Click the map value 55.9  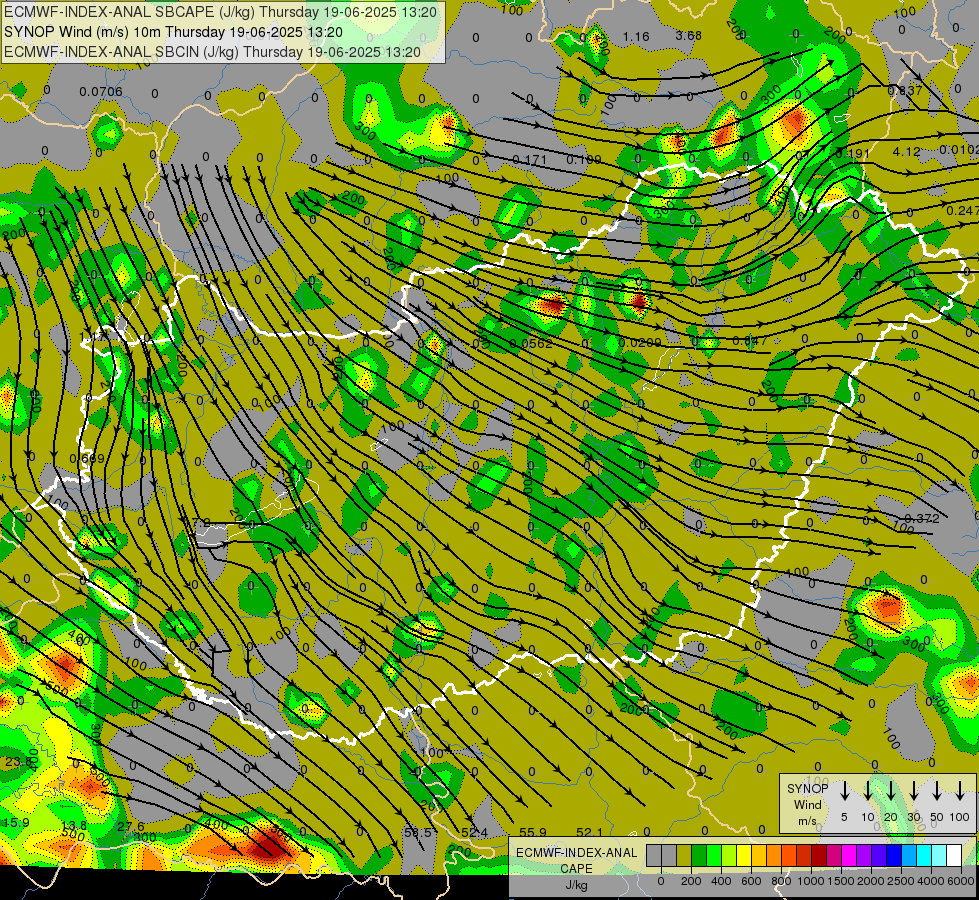(533, 833)
